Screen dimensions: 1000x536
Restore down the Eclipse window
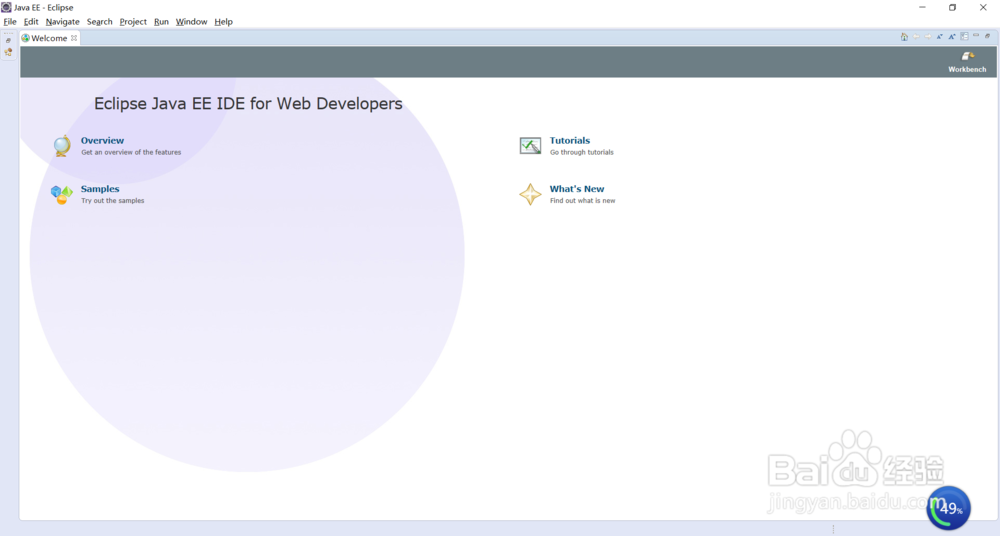pyautogui.click(x=952, y=7)
